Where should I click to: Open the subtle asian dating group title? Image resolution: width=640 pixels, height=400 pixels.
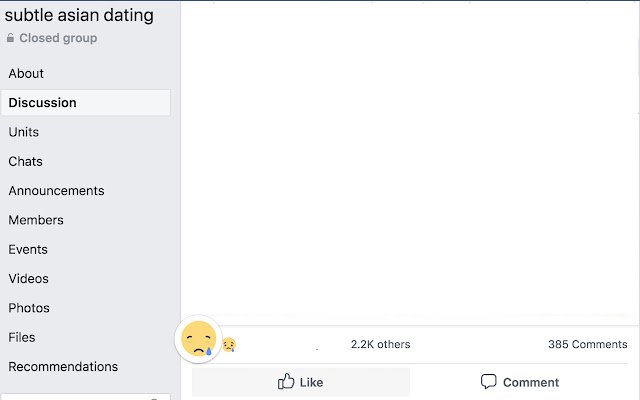pos(79,15)
